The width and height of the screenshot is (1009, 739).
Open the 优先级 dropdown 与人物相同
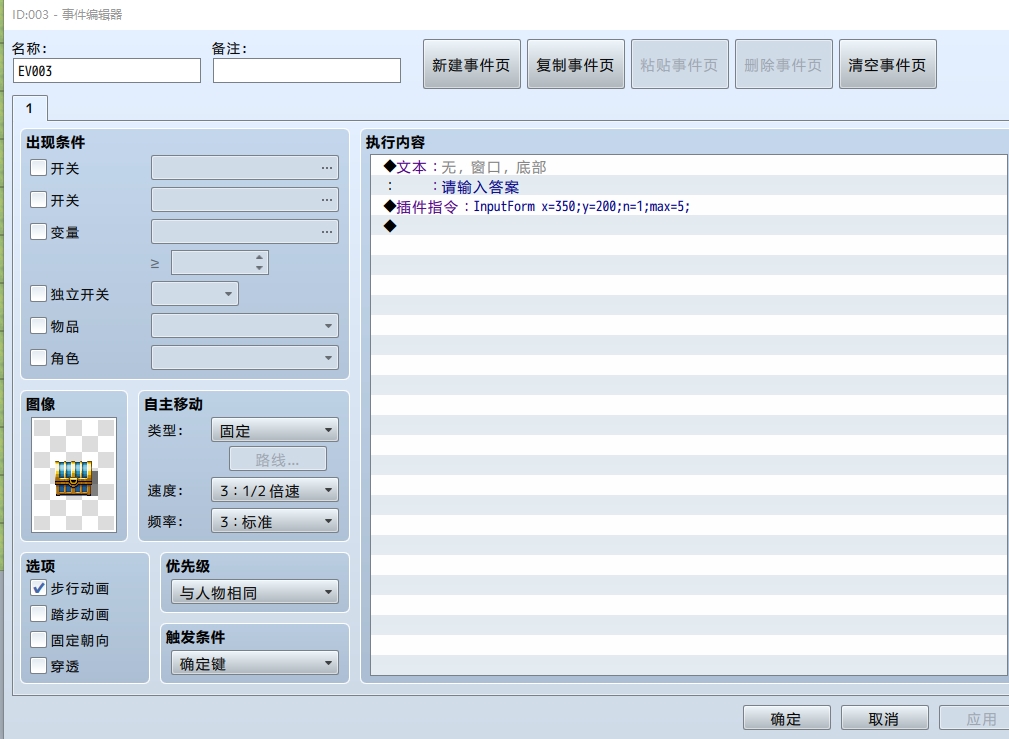[255, 592]
